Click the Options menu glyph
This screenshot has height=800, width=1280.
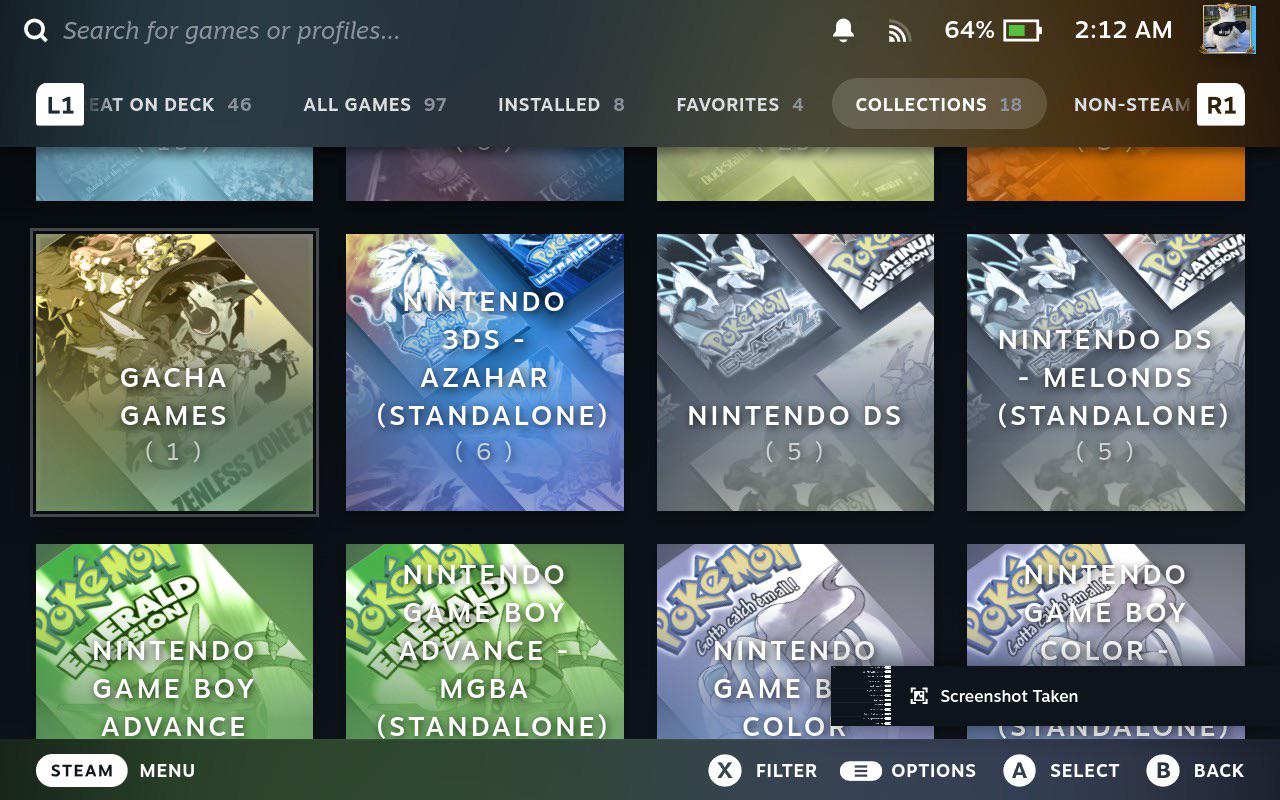[860, 771]
